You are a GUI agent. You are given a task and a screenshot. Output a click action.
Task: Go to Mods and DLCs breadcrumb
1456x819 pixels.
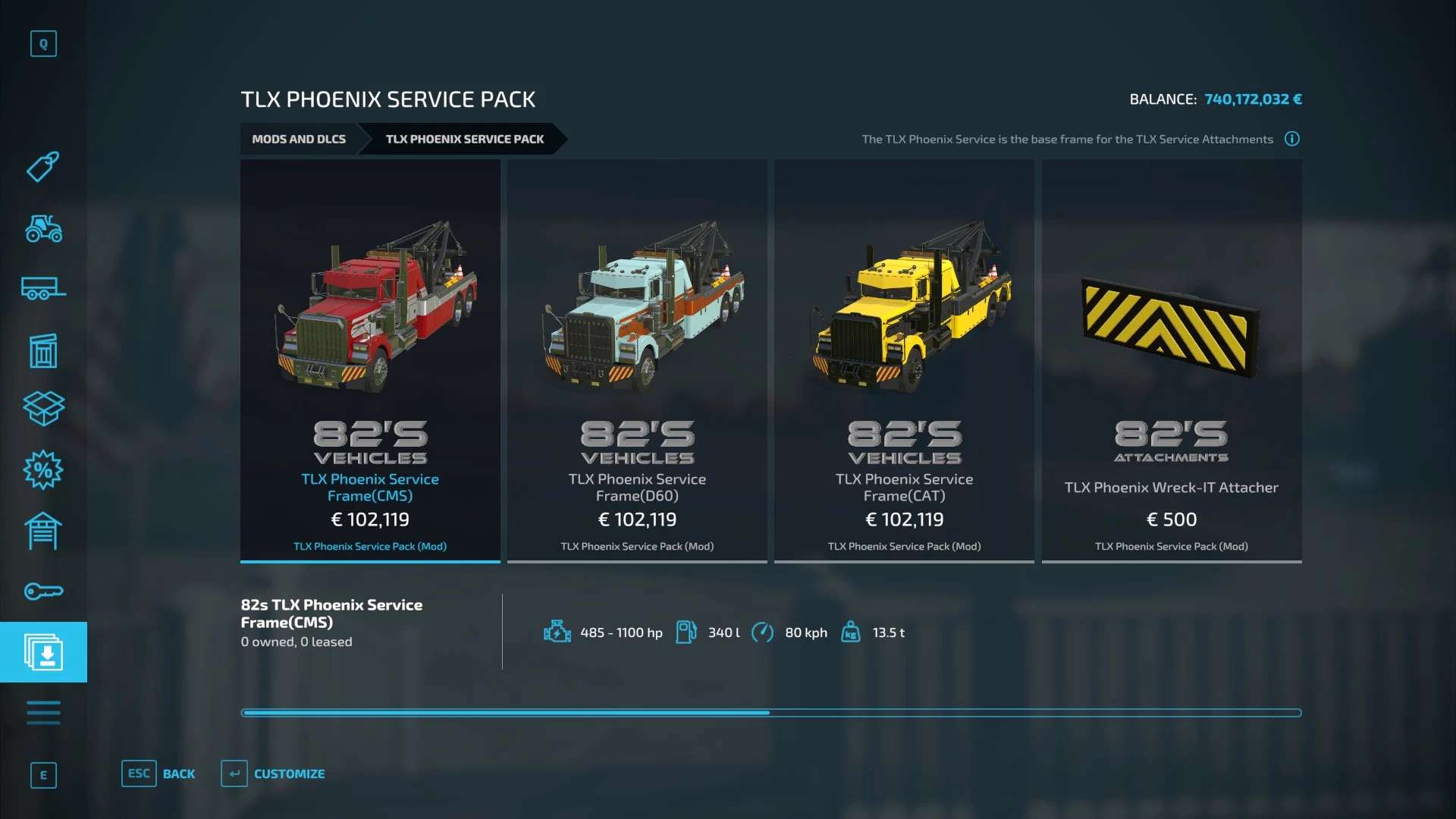[299, 139]
